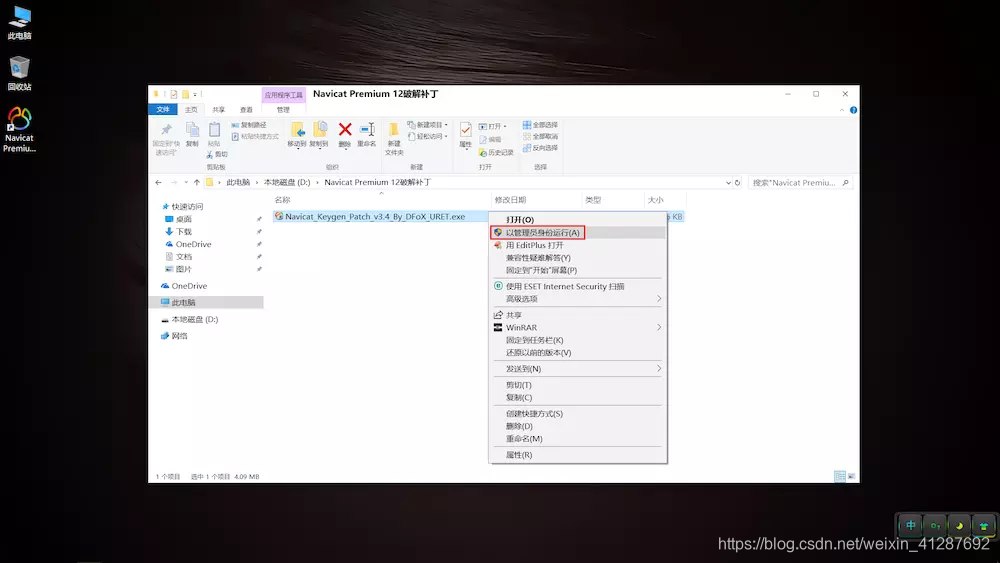Click 本地磁盘 (D:) in address breadcrumb
Screen dimensions: 1000x563
pyautogui.click(x=287, y=182)
